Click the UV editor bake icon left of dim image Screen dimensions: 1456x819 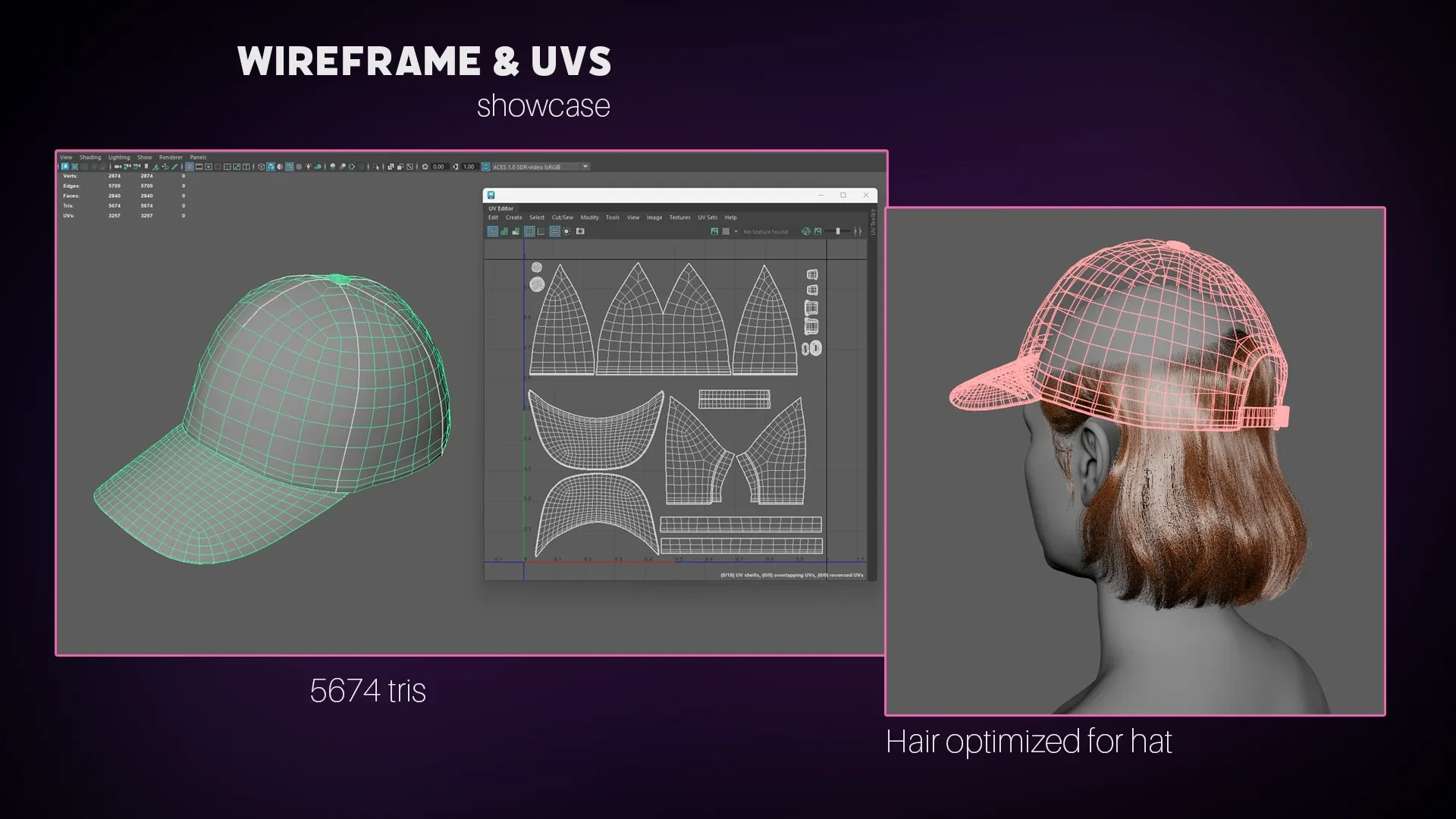pyautogui.click(x=806, y=231)
